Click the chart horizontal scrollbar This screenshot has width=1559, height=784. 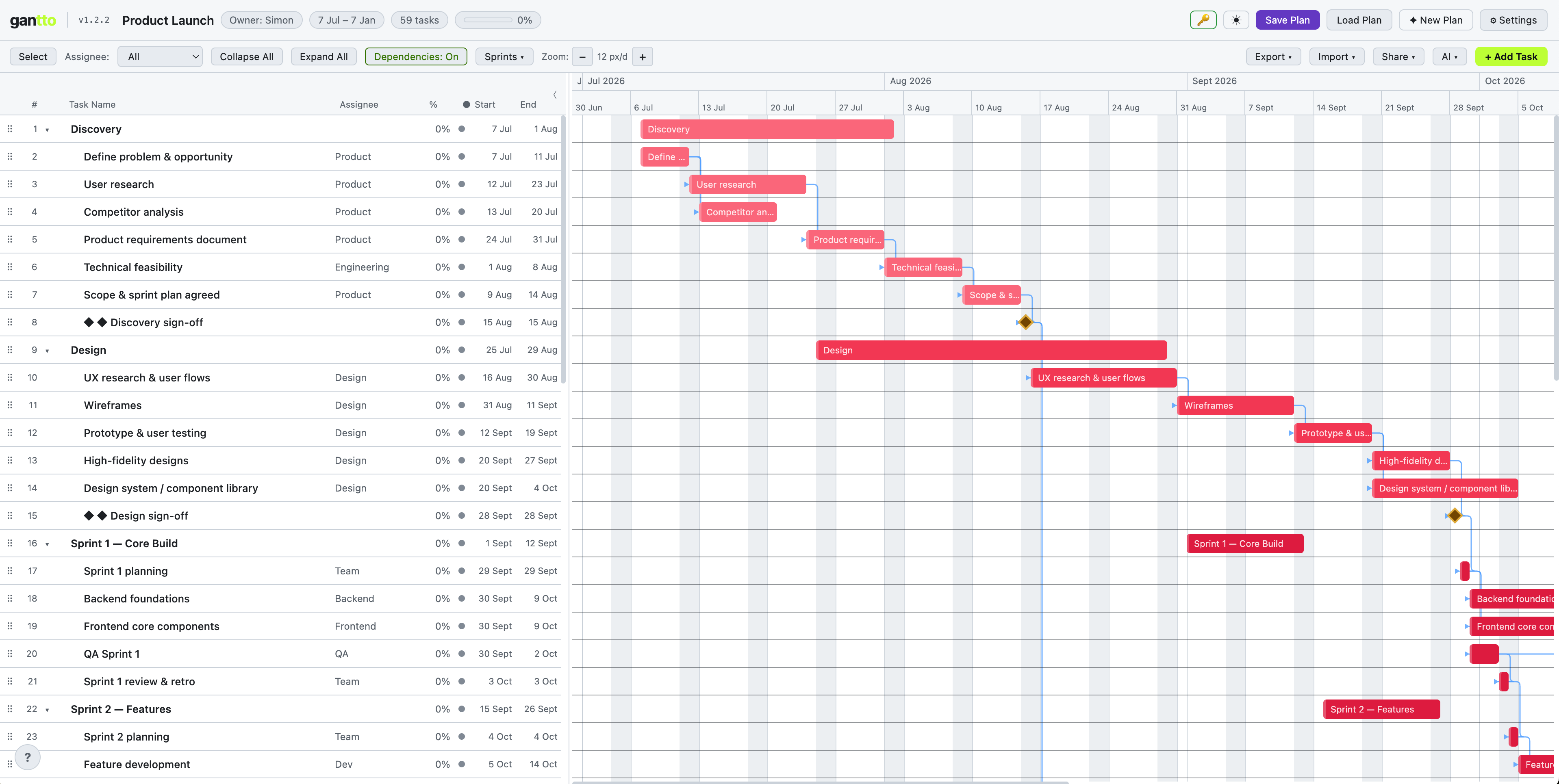point(820,782)
